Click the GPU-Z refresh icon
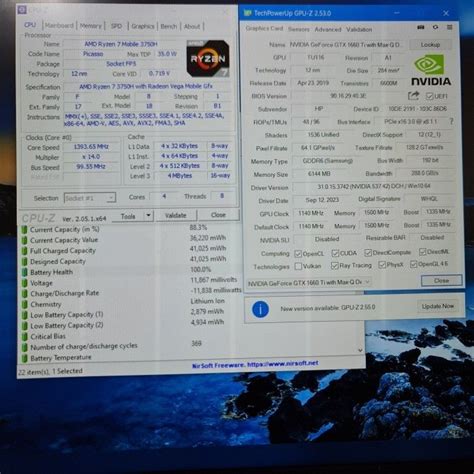The image size is (474, 474). 435,27
